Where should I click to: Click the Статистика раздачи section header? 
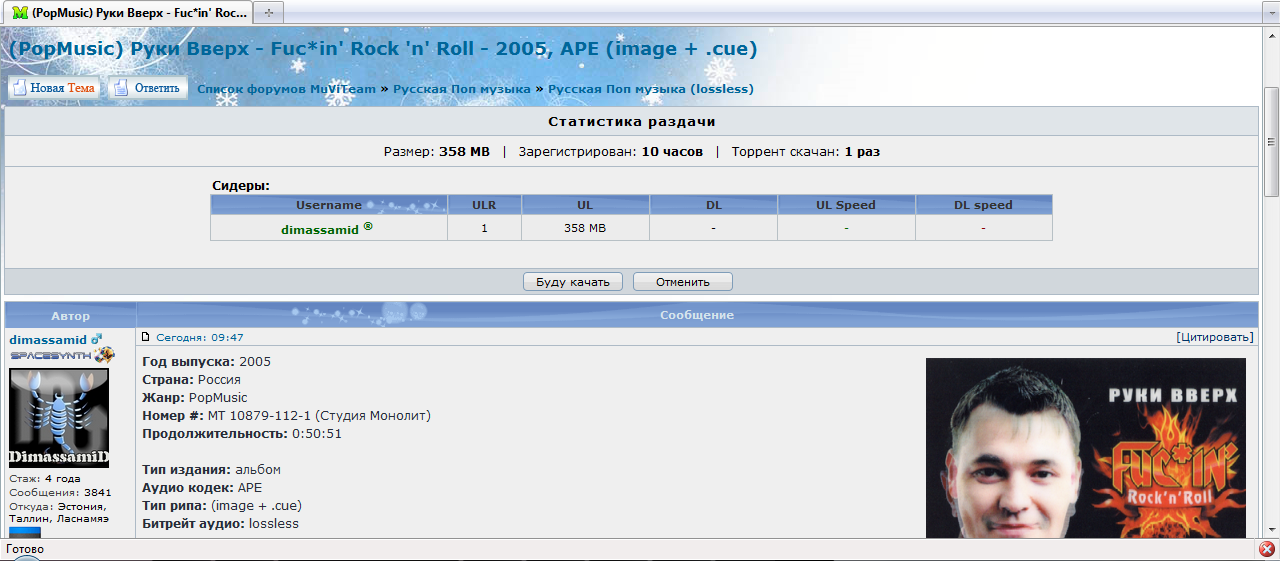[x=631, y=121]
